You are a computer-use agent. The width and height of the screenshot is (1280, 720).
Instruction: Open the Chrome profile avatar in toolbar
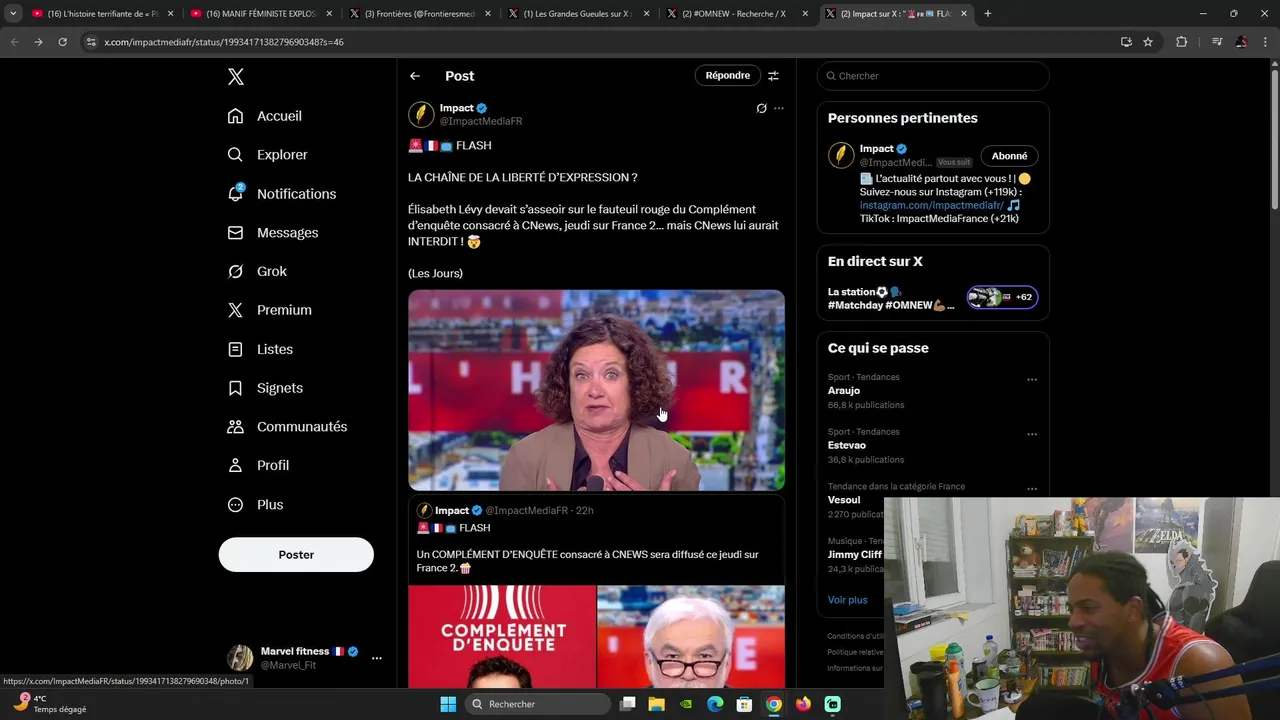[1241, 42]
